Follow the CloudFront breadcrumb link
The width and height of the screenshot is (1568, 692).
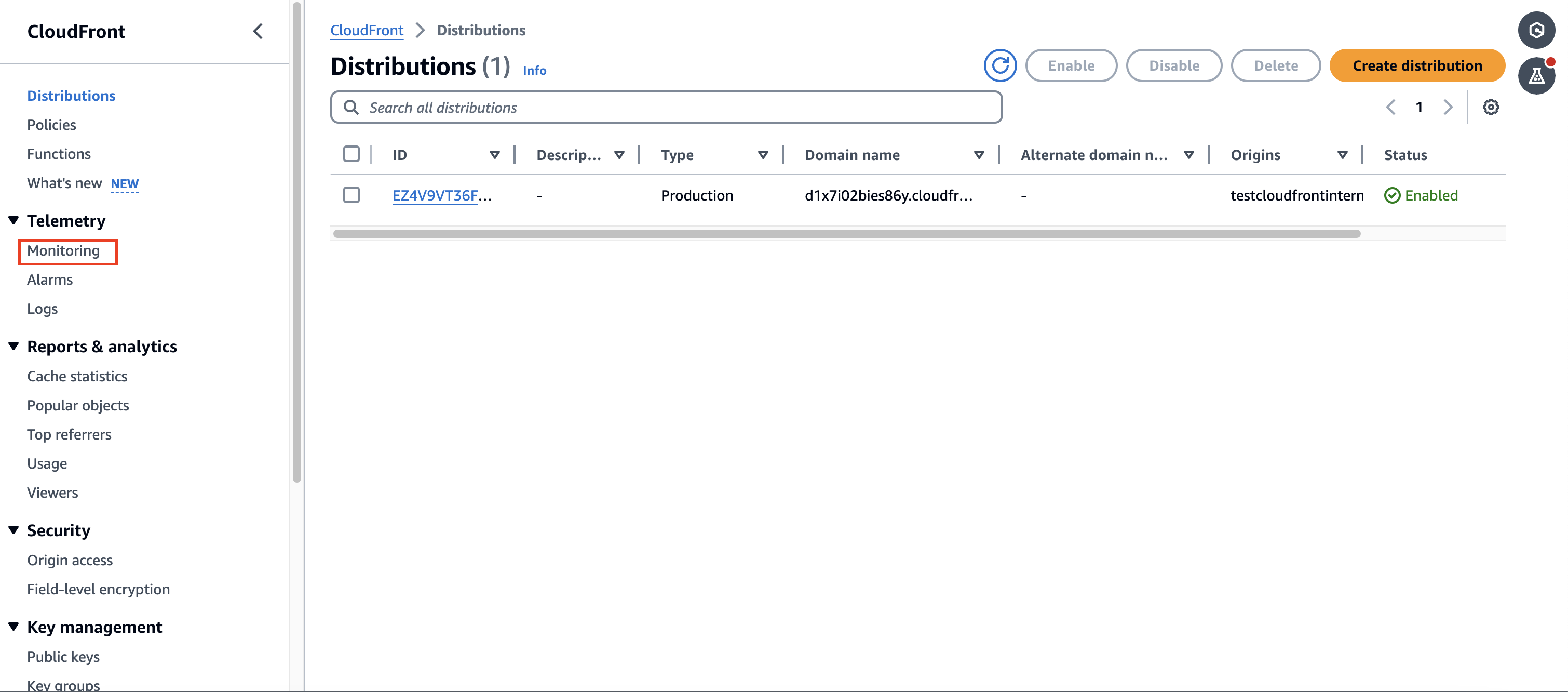[367, 30]
